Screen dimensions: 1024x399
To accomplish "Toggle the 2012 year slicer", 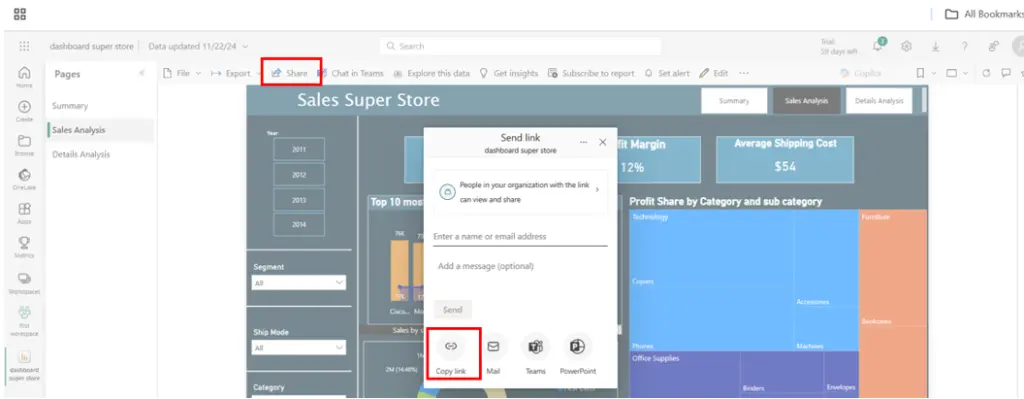I will [x=299, y=174].
